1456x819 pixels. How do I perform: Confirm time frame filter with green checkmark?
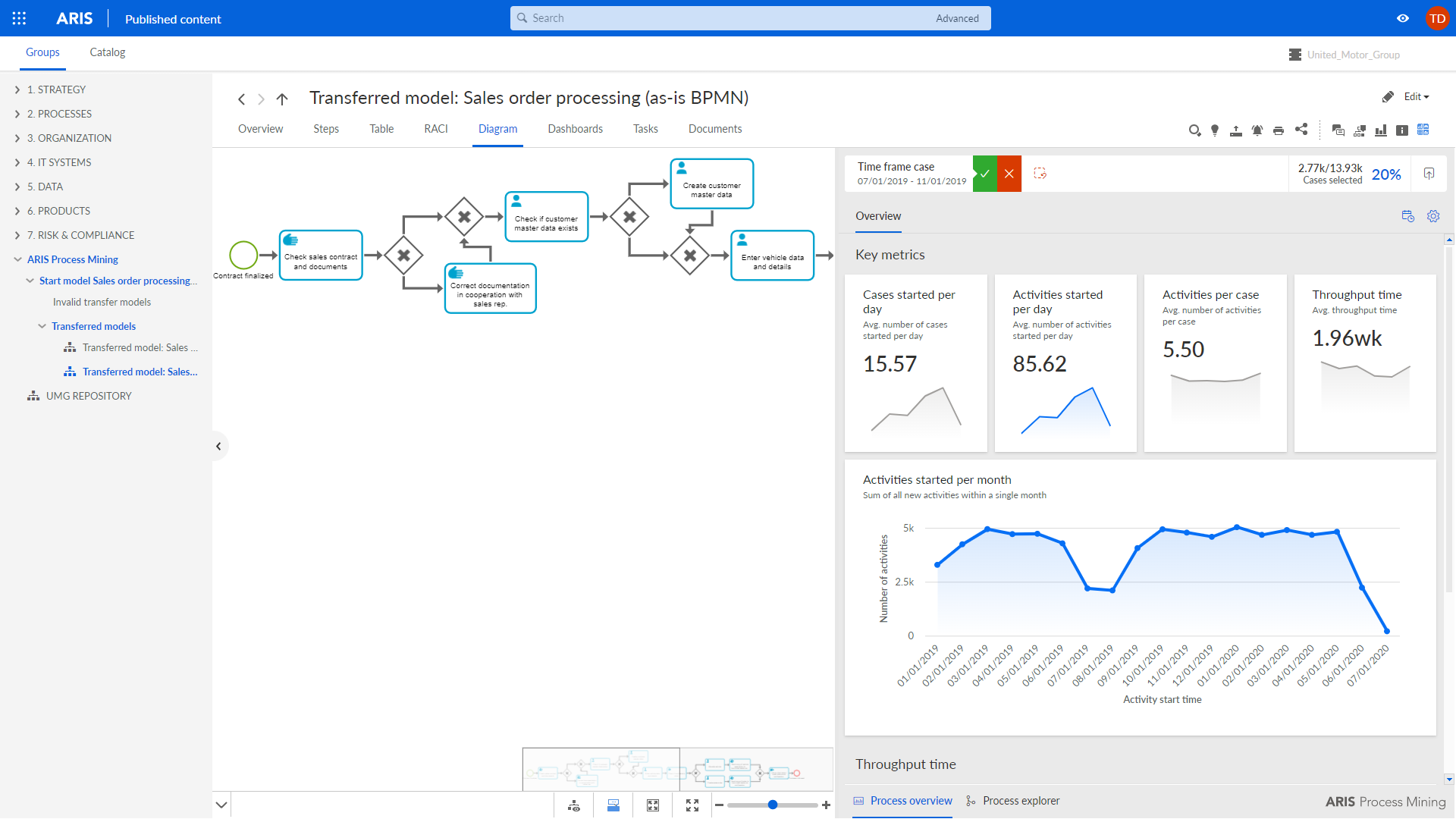(x=985, y=174)
